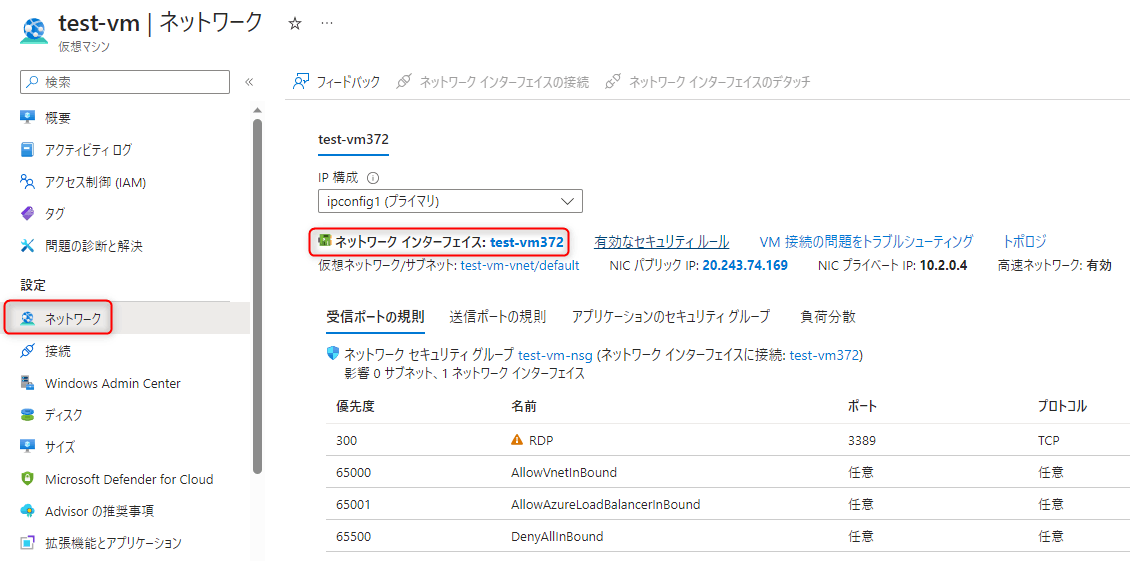This screenshot has width=1130, height=561.
Task: Click the 接続 plug icon
Action: coord(27,351)
